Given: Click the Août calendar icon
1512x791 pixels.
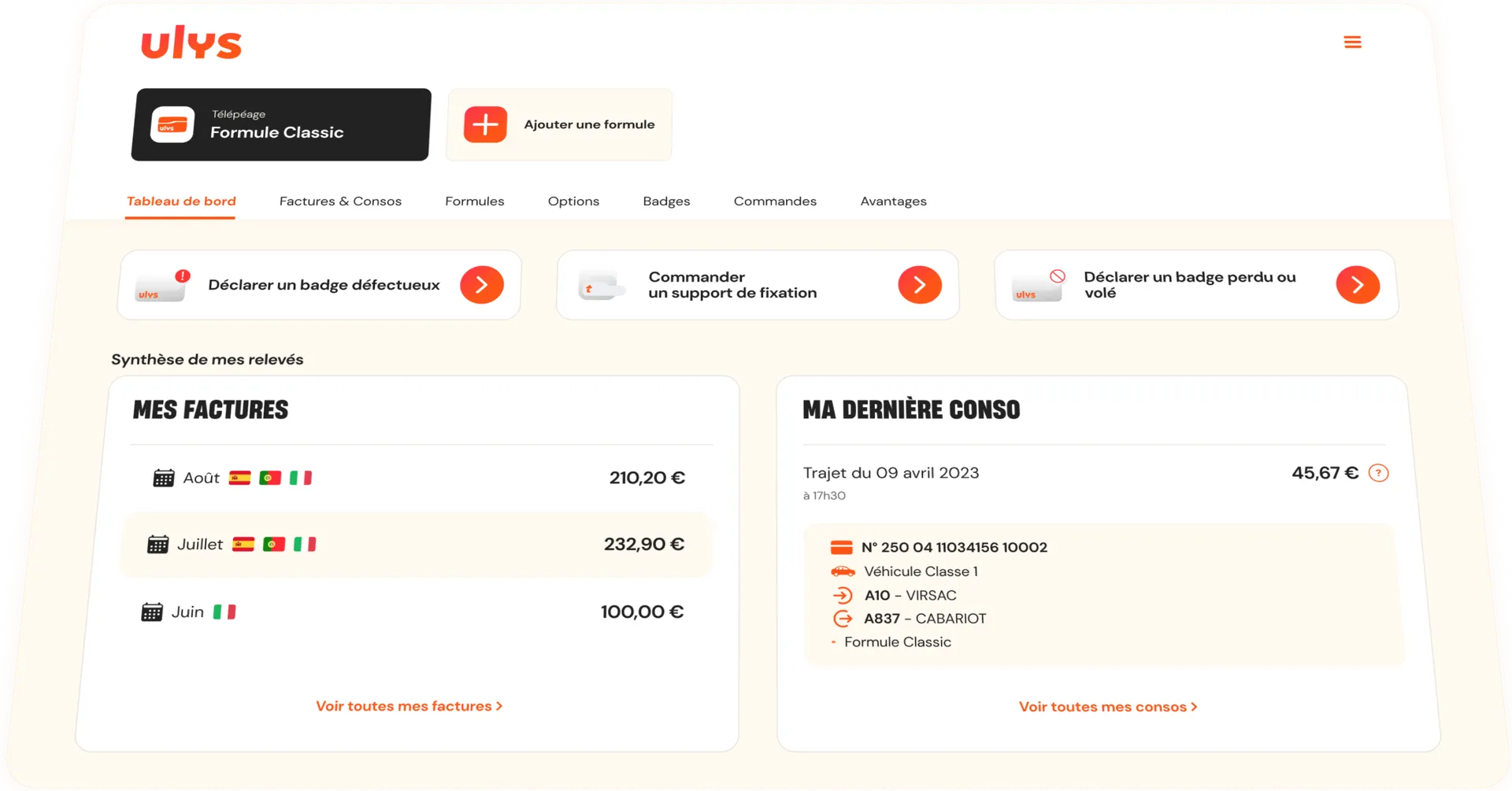Looking at the screenshot, I should [163, 478].
